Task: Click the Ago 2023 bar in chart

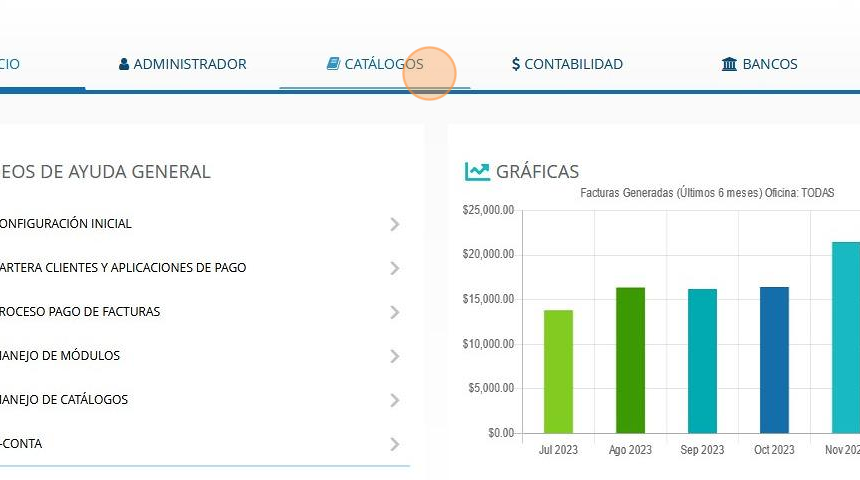Action: click(630, 360)
